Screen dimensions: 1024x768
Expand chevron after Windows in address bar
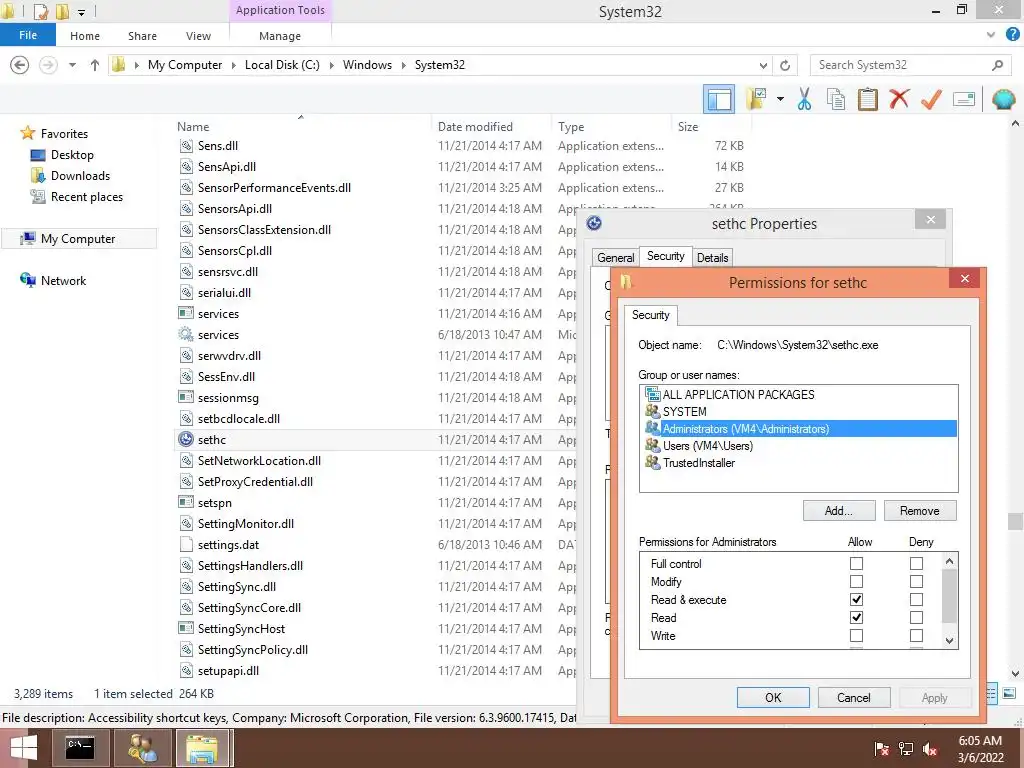point(403,65)
